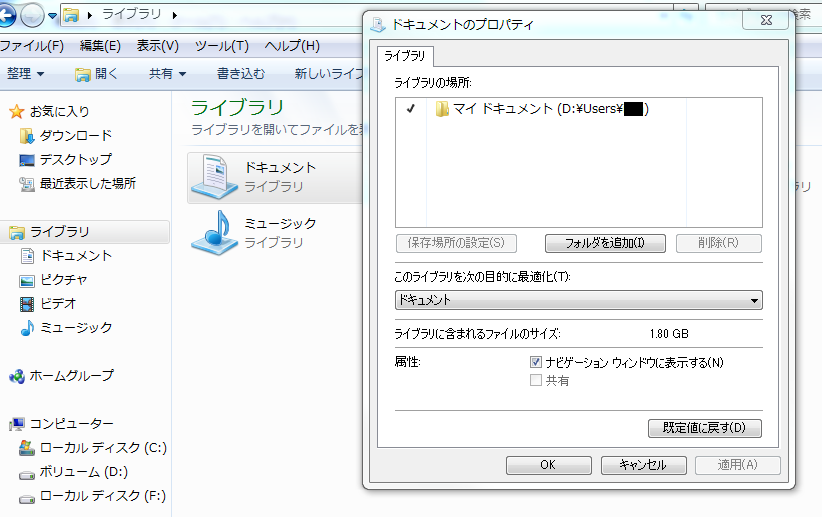The height and width of the screenshot is (517, 822).
Task: Expand the 整理 dropdown
Action: point(25,74)
